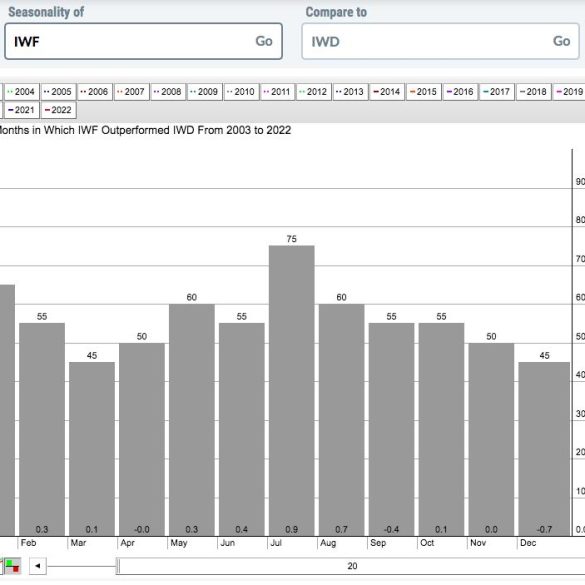Toggle the 2018 year series

click(533, 92)
